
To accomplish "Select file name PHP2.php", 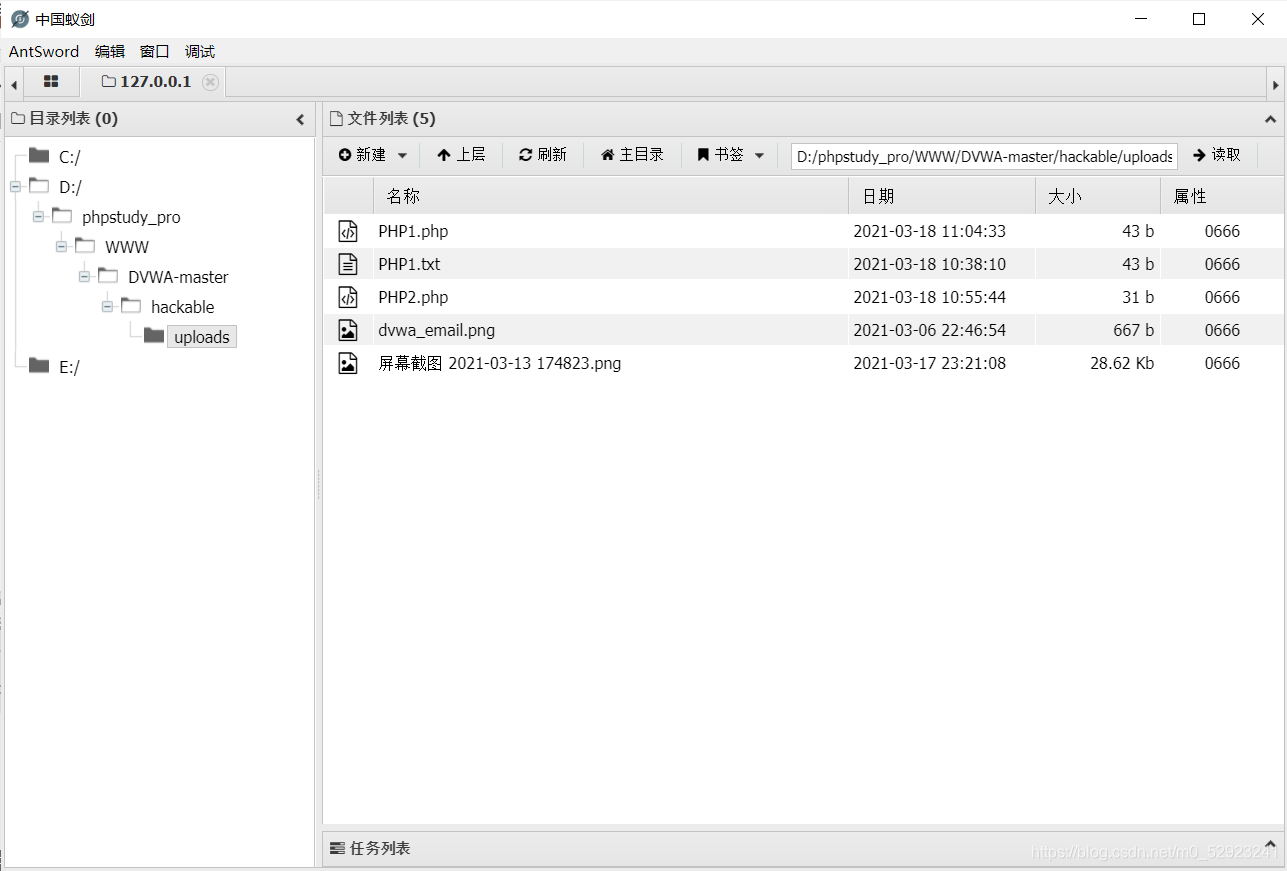I will point(413,298).
